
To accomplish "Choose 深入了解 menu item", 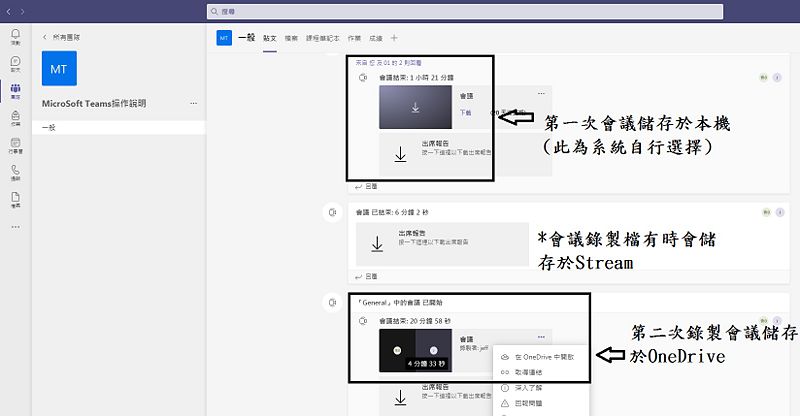I will tap(541, 388).
